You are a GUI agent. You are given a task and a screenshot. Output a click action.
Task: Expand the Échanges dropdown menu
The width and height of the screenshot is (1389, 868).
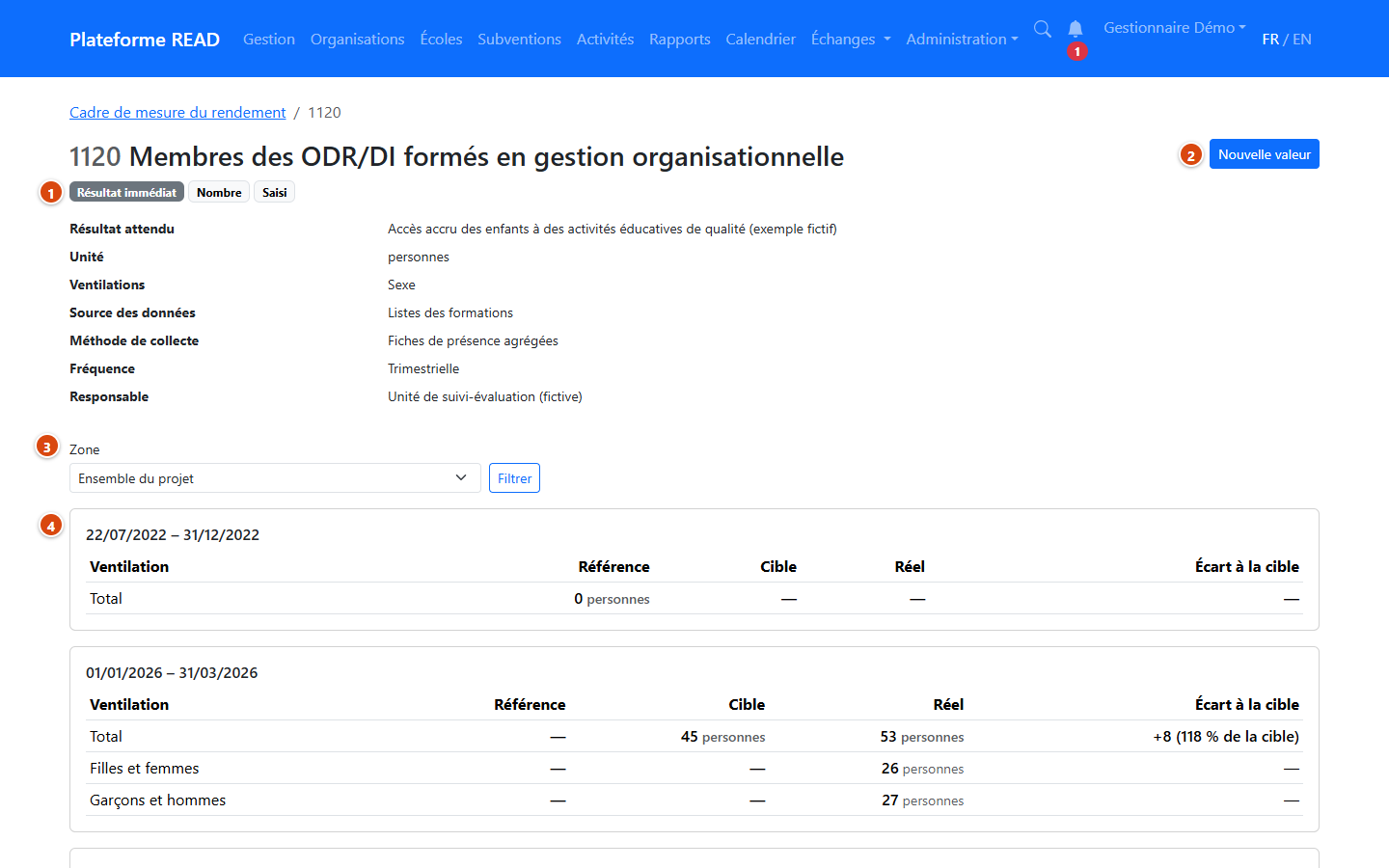click(x=851, y=40)
